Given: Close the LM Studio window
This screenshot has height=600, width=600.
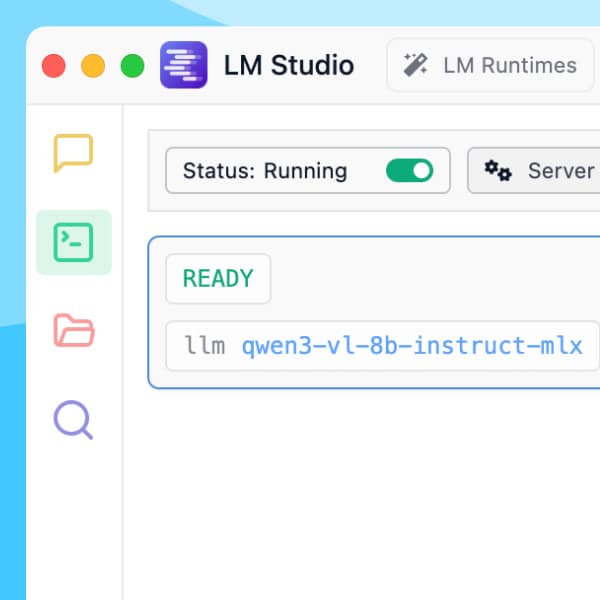Looking at the screenshot, I should coord(53,66).
